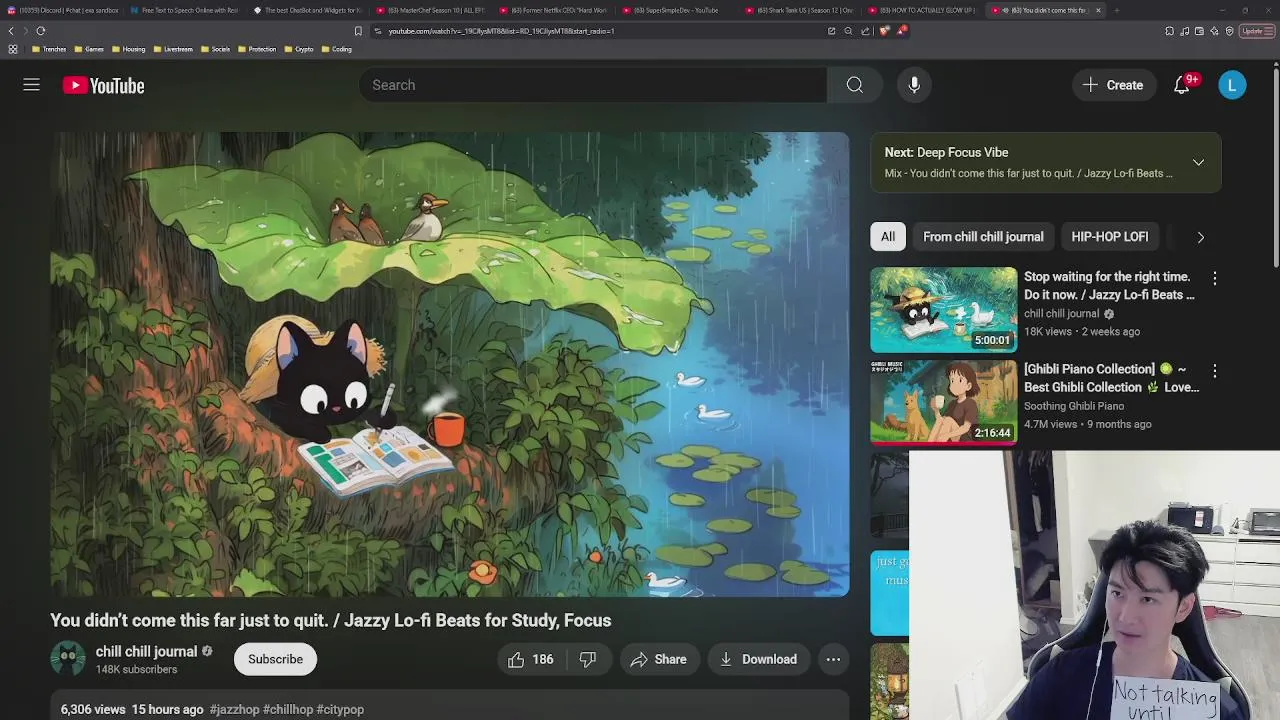Select the HIP-HOP LOFI chip
The height and width of the screenshot is (720, 1280).
[x=1109, y=237]
